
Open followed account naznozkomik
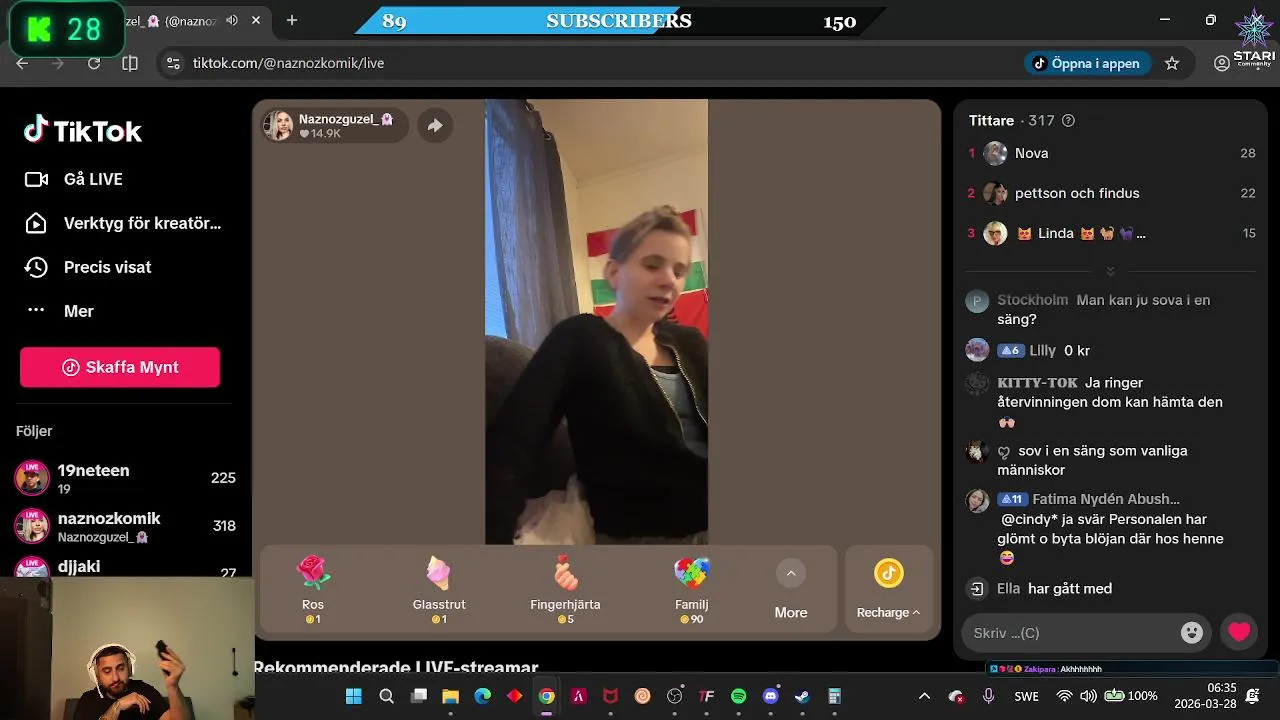[125, 526]
